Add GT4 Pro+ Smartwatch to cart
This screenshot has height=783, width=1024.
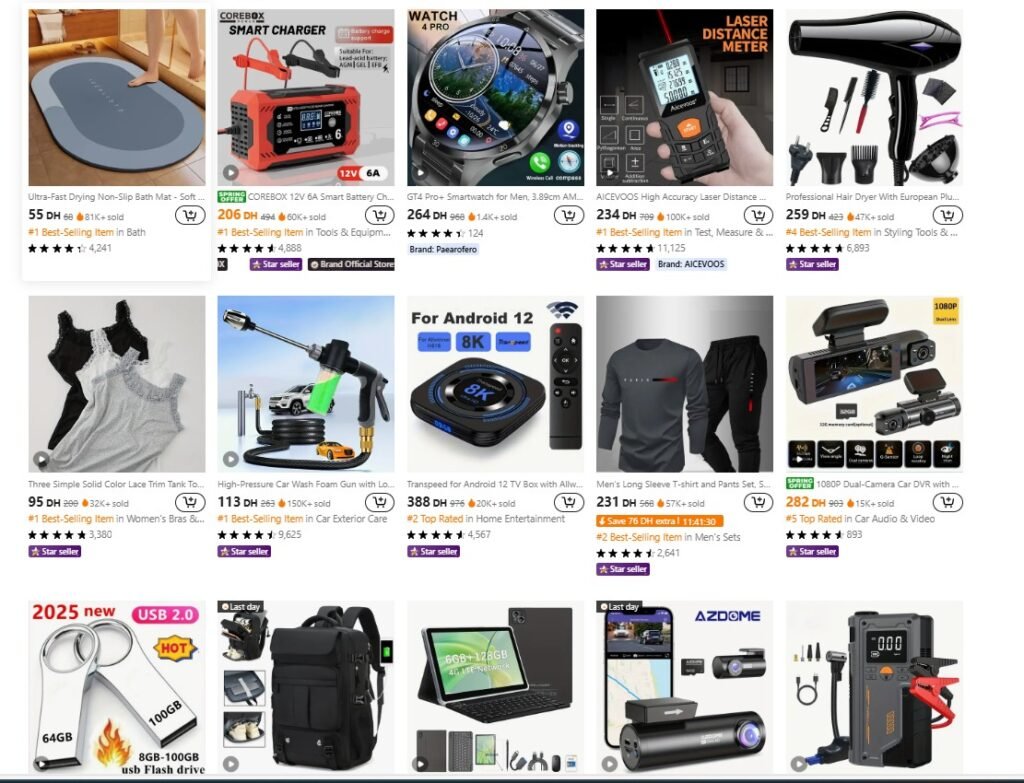point(569,215)
